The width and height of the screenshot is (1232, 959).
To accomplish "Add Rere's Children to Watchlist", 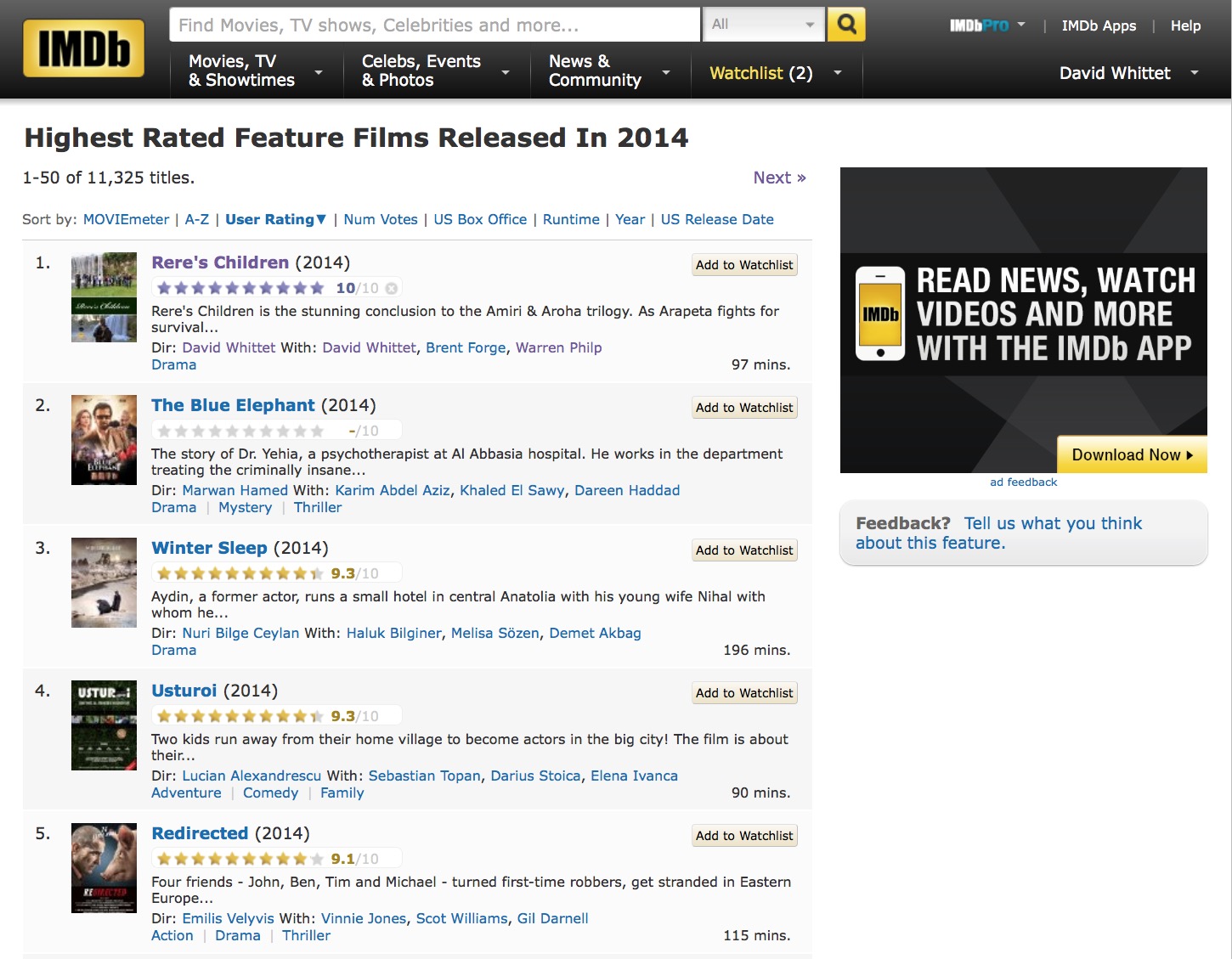I will coord(744,265).
